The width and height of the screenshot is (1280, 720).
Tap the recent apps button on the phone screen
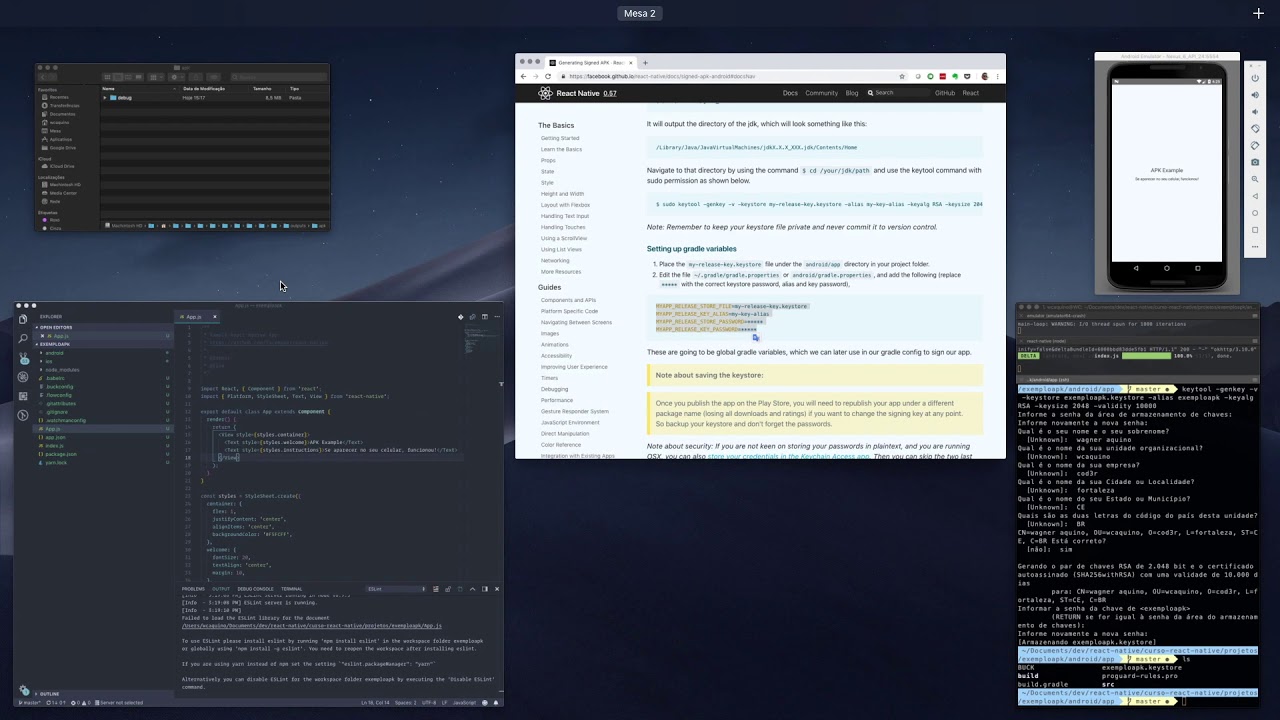(x=1198, y=268)
